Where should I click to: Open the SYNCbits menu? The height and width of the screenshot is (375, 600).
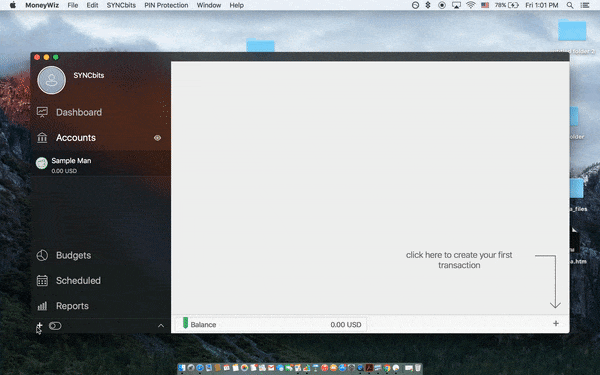pyautogui.click(x=121, y=5)
